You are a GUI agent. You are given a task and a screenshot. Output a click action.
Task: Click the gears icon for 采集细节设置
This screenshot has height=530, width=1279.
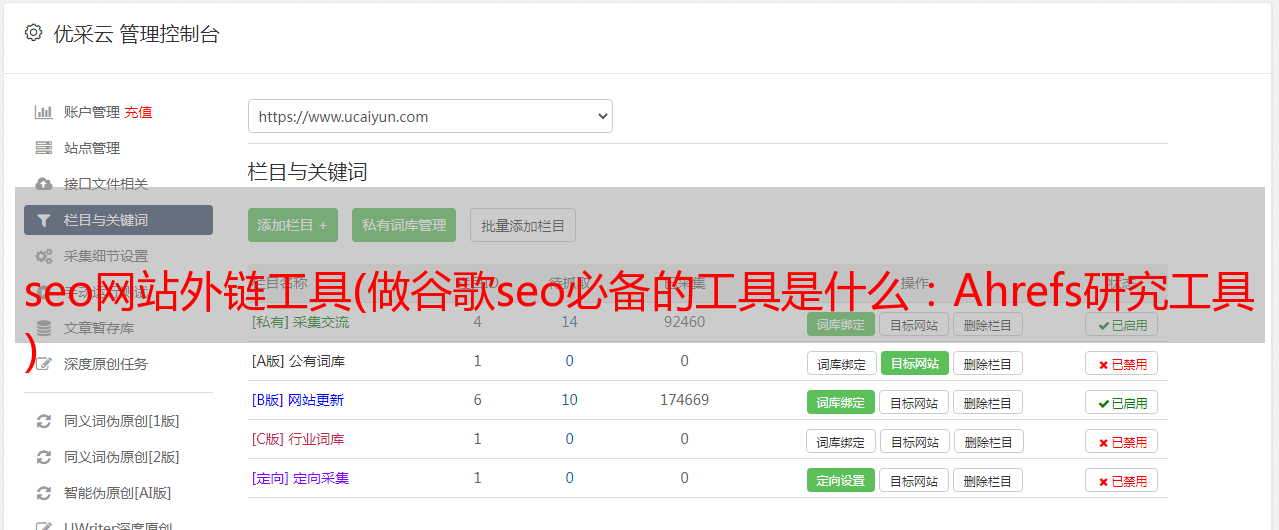click(43, 256)
